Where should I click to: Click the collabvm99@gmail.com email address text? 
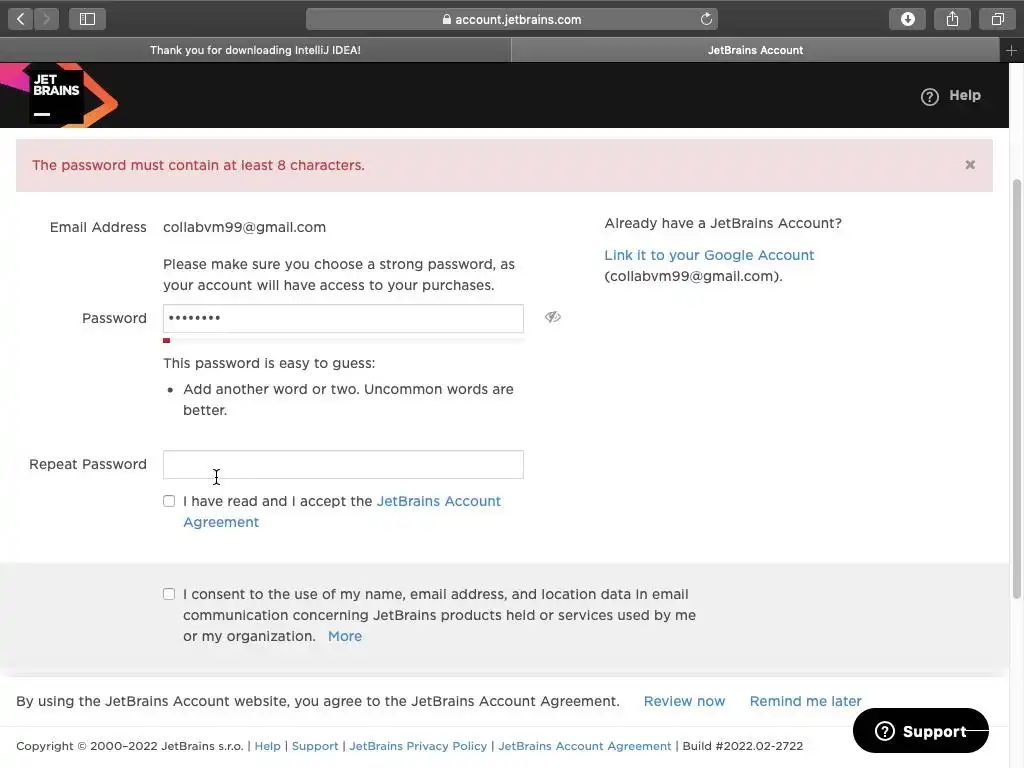[x=244, y=227]
